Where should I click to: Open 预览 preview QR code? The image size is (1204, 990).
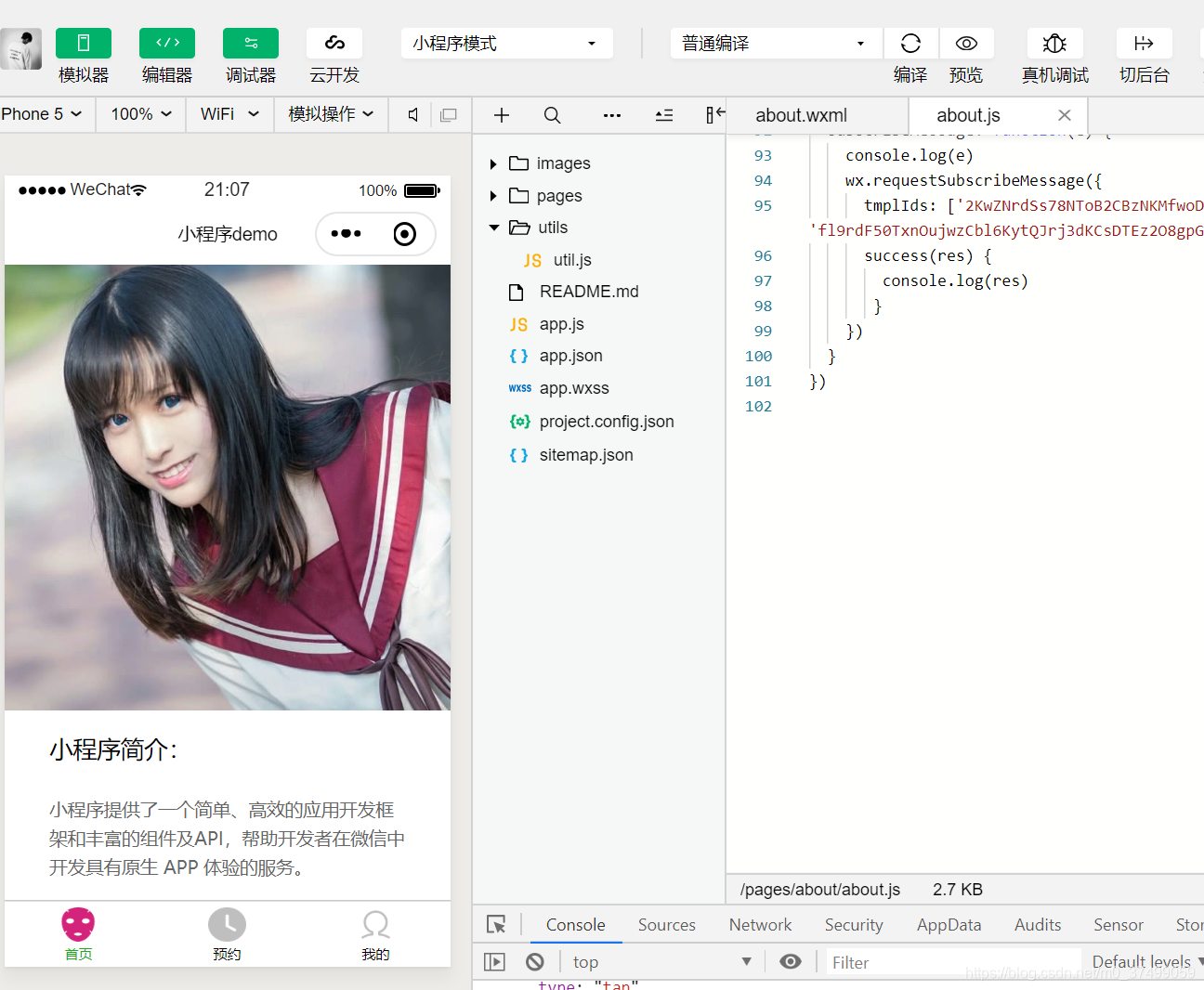(x=966, y=43)
